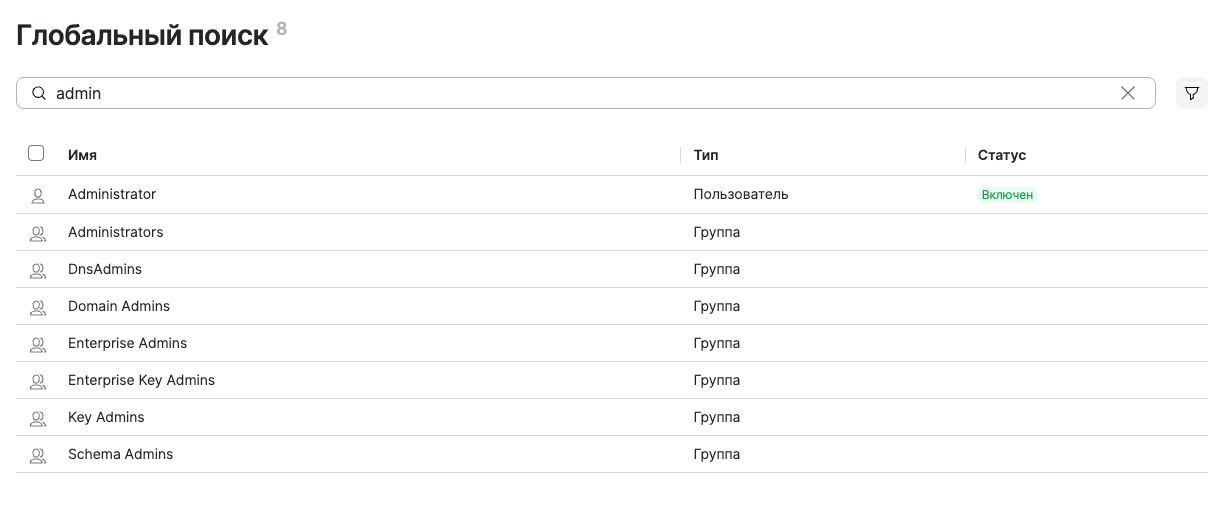Click the DnsAdmins group icon

[38, 270]
